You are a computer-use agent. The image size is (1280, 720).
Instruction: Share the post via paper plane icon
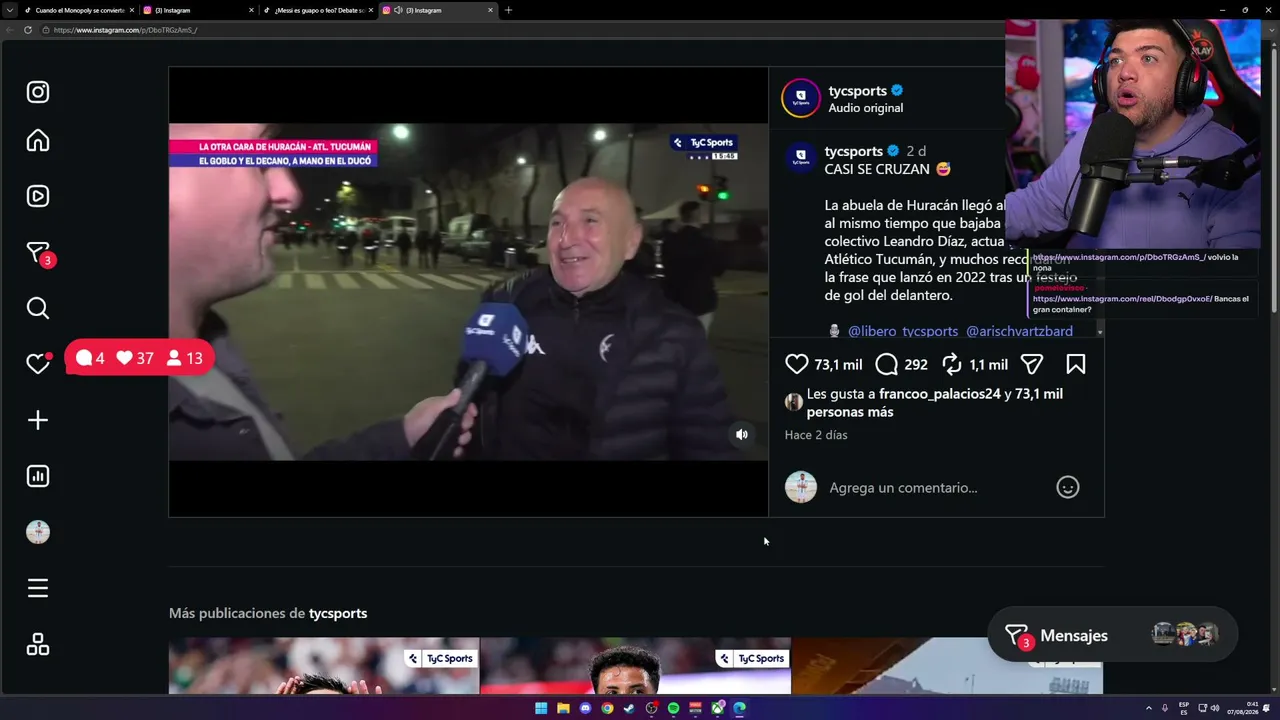[1032, 364]
